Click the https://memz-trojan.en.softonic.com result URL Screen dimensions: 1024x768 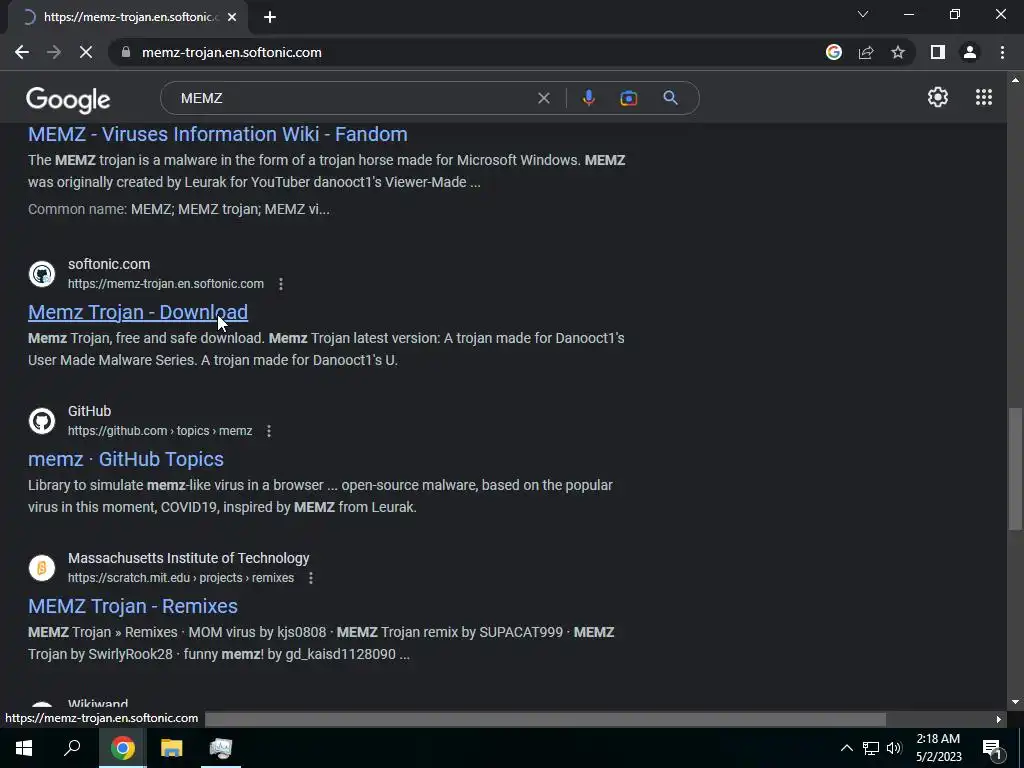tap(166, 284)
